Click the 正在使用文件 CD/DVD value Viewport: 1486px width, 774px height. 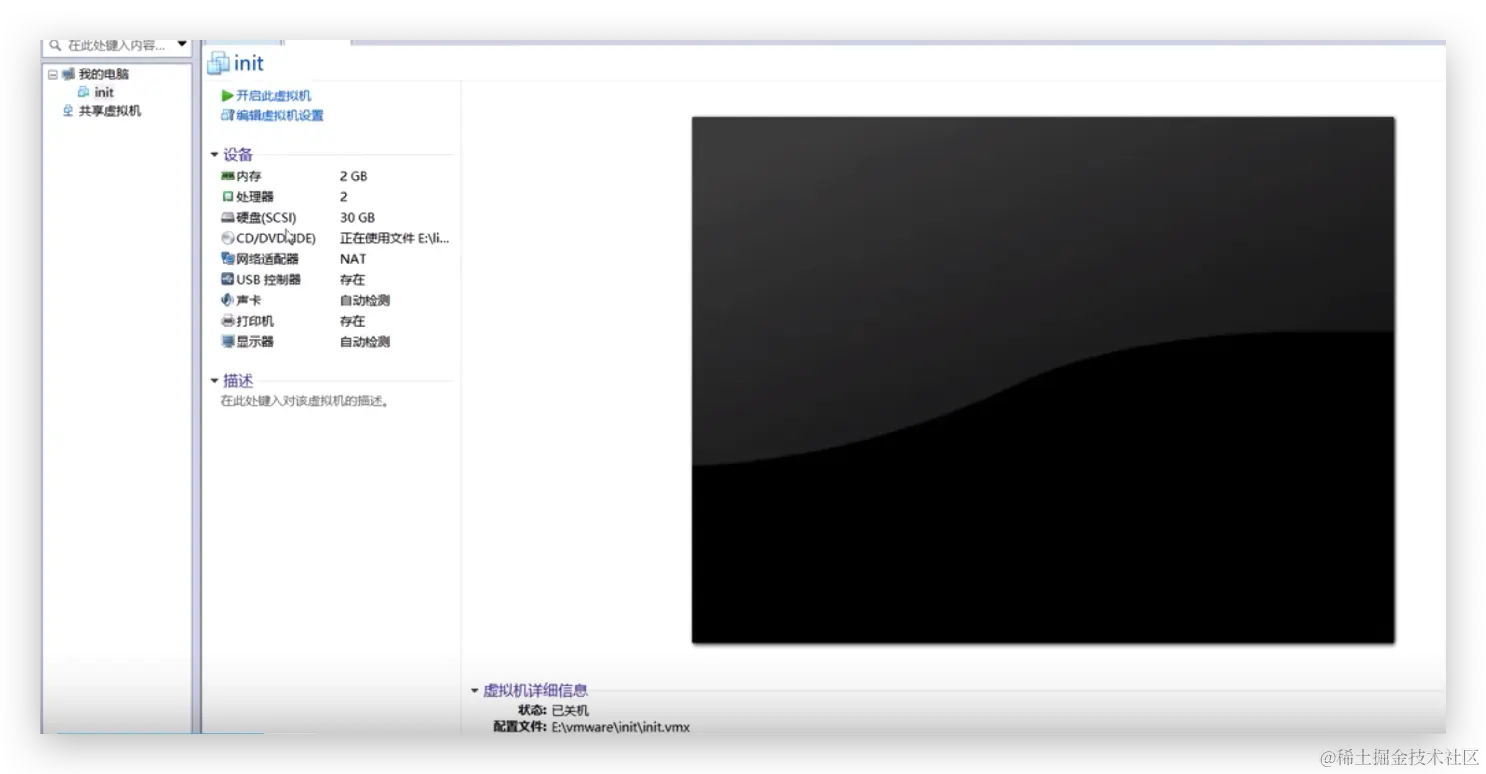pos(395,238)
